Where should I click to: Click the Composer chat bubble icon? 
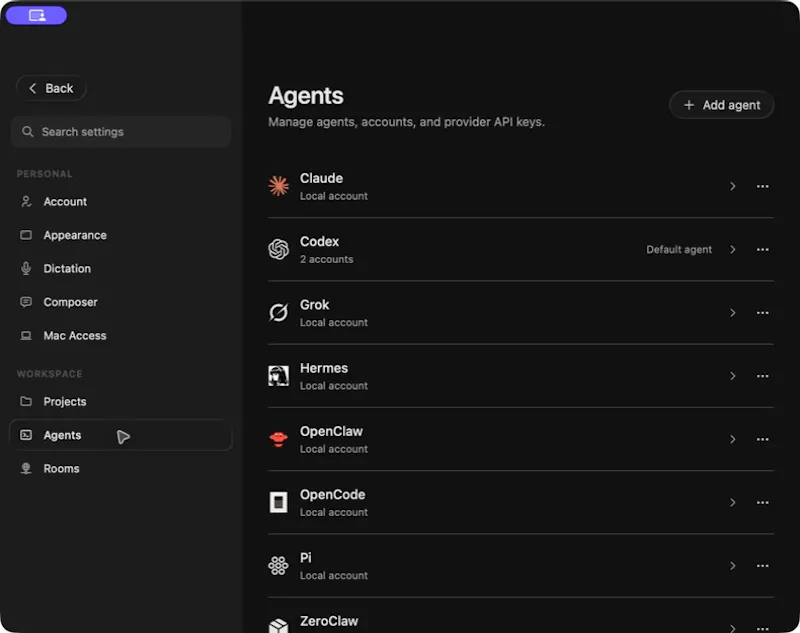26,302
